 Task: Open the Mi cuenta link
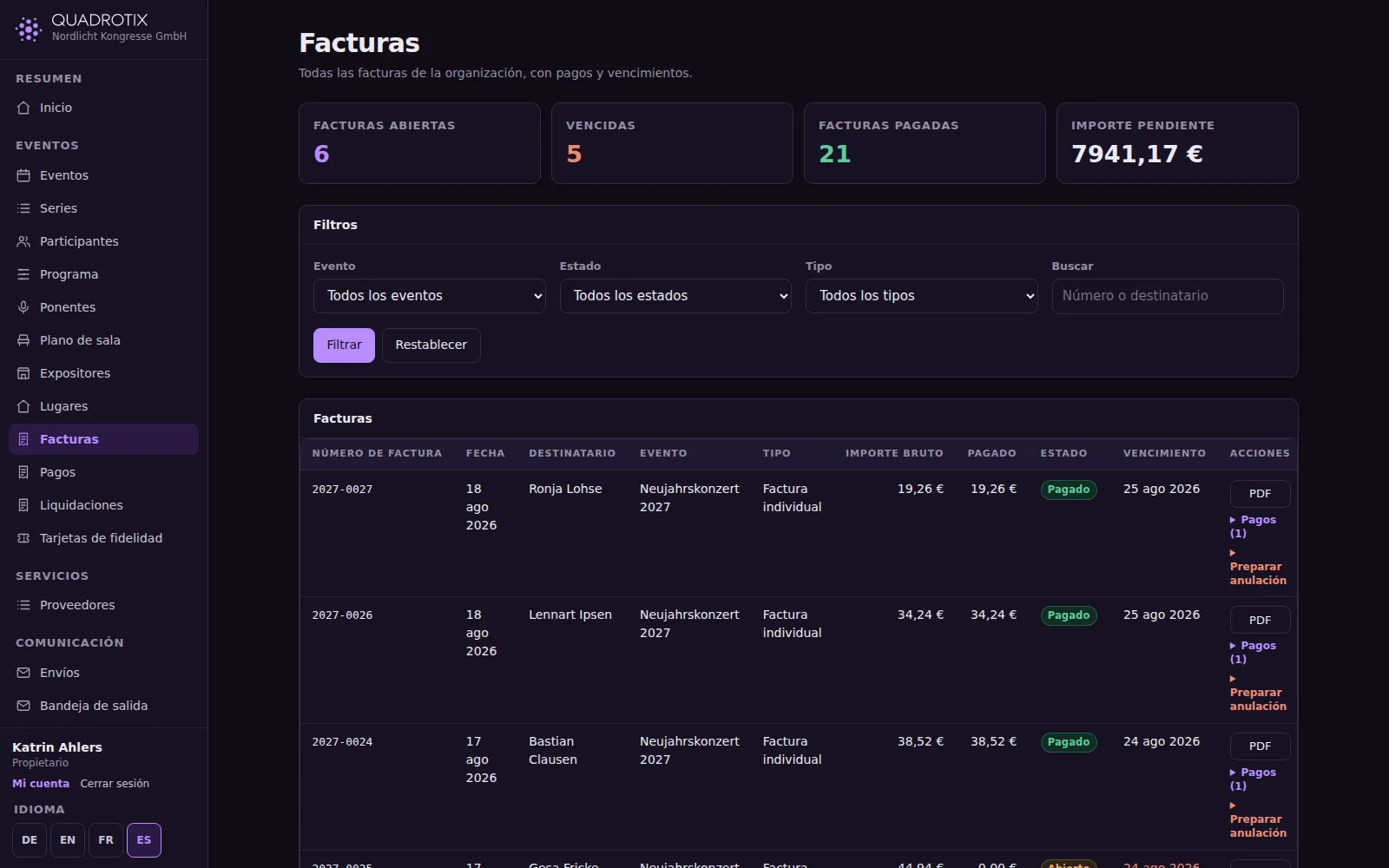click(x=41, y=783)
